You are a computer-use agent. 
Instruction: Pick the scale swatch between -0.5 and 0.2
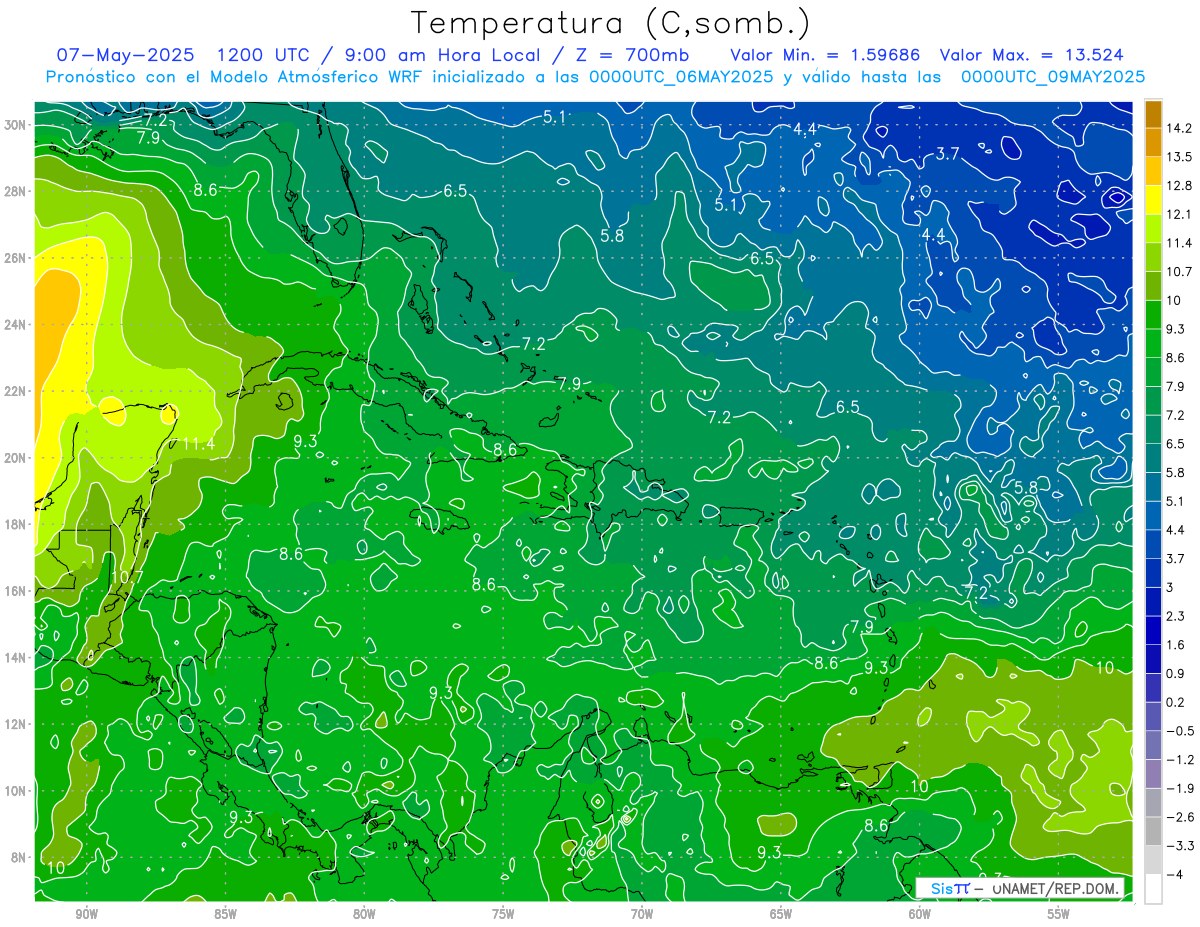[x=1153, y=717]
